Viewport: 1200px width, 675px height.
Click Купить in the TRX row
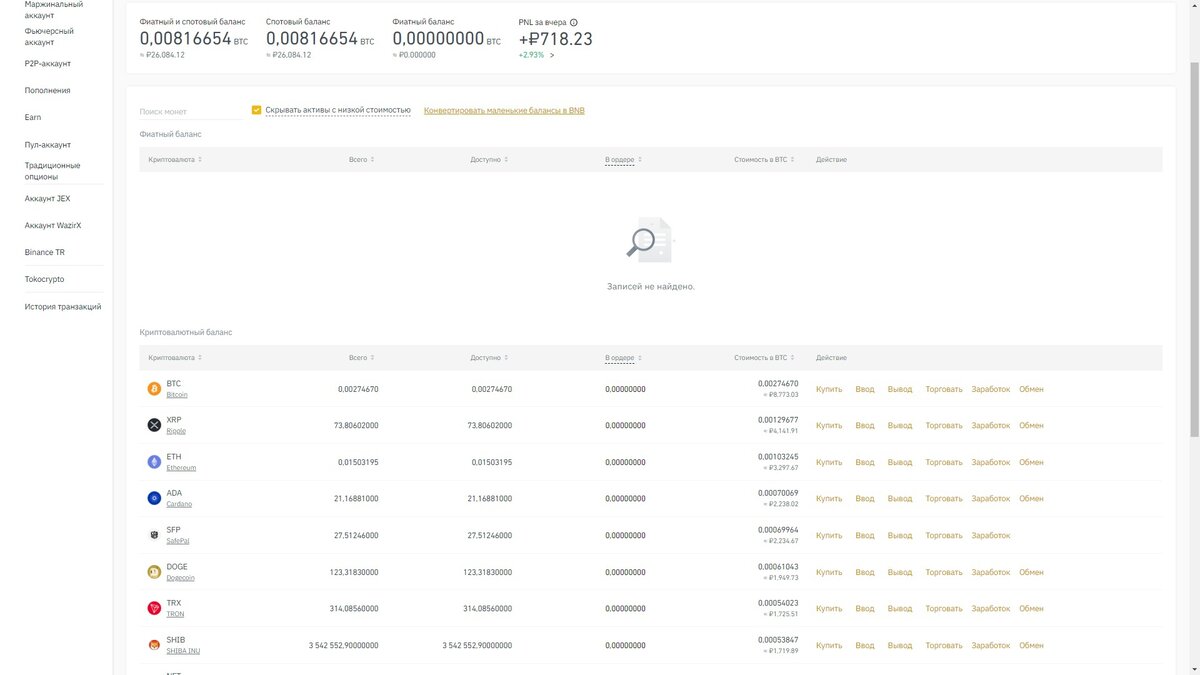829,608
